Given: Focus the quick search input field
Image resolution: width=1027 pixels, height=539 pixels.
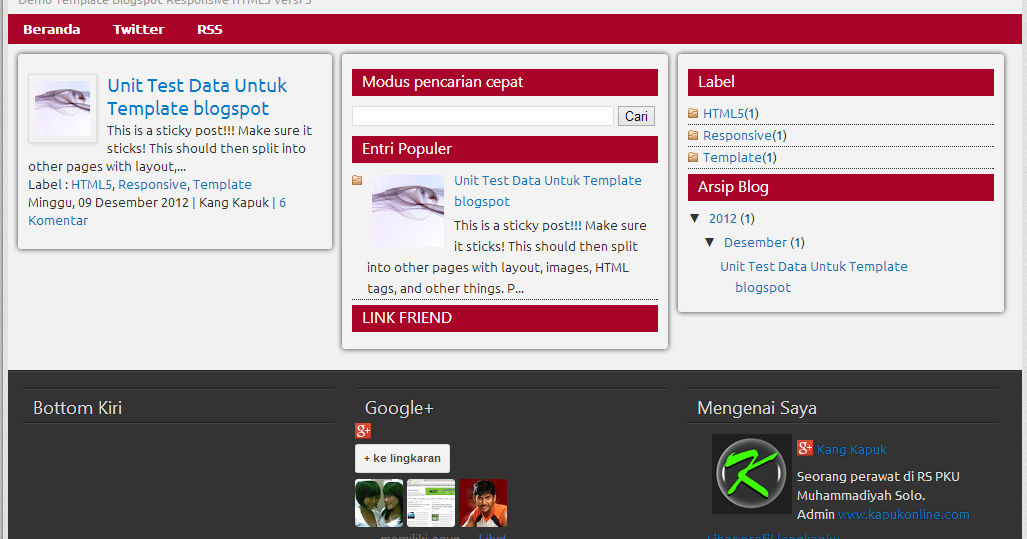Looking at the screenshot, I should coord(483,116).
